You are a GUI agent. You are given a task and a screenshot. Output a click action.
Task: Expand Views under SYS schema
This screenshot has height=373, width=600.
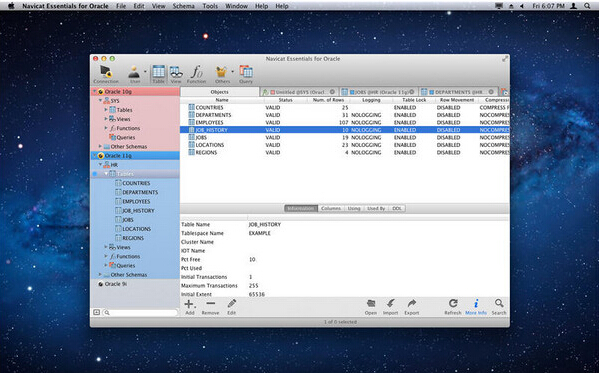[x=106, y=119]
